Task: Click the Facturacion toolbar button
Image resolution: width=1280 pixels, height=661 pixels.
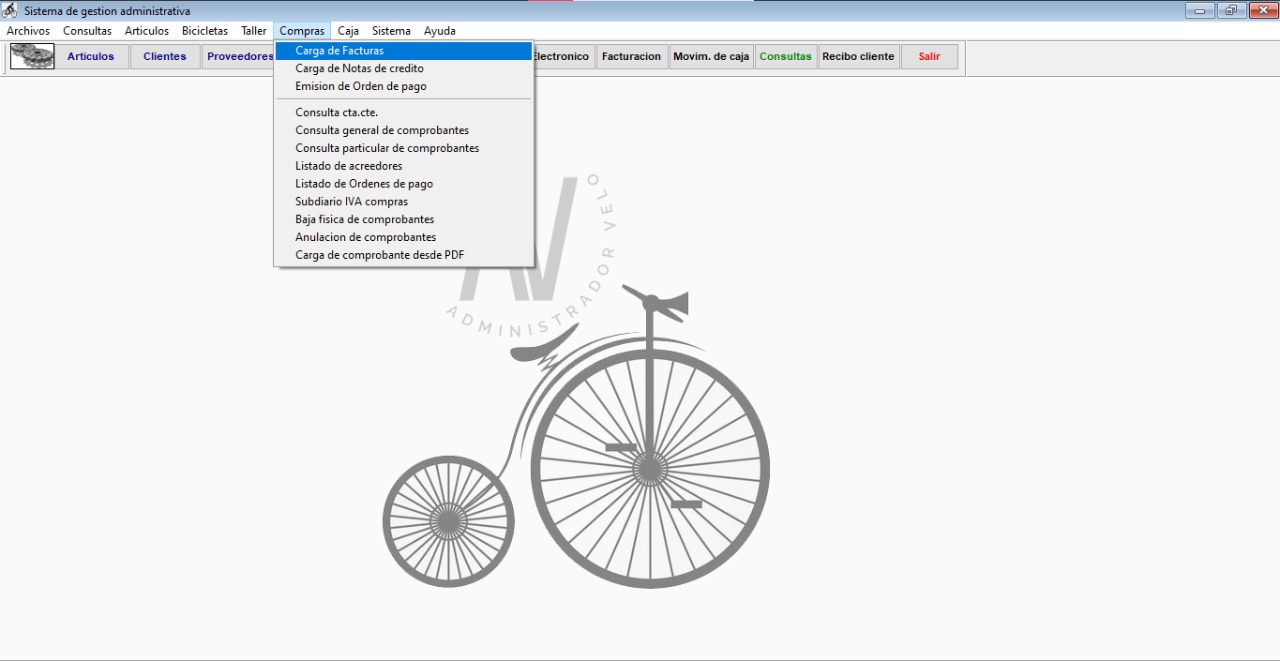Action: (x=631, y=57)
